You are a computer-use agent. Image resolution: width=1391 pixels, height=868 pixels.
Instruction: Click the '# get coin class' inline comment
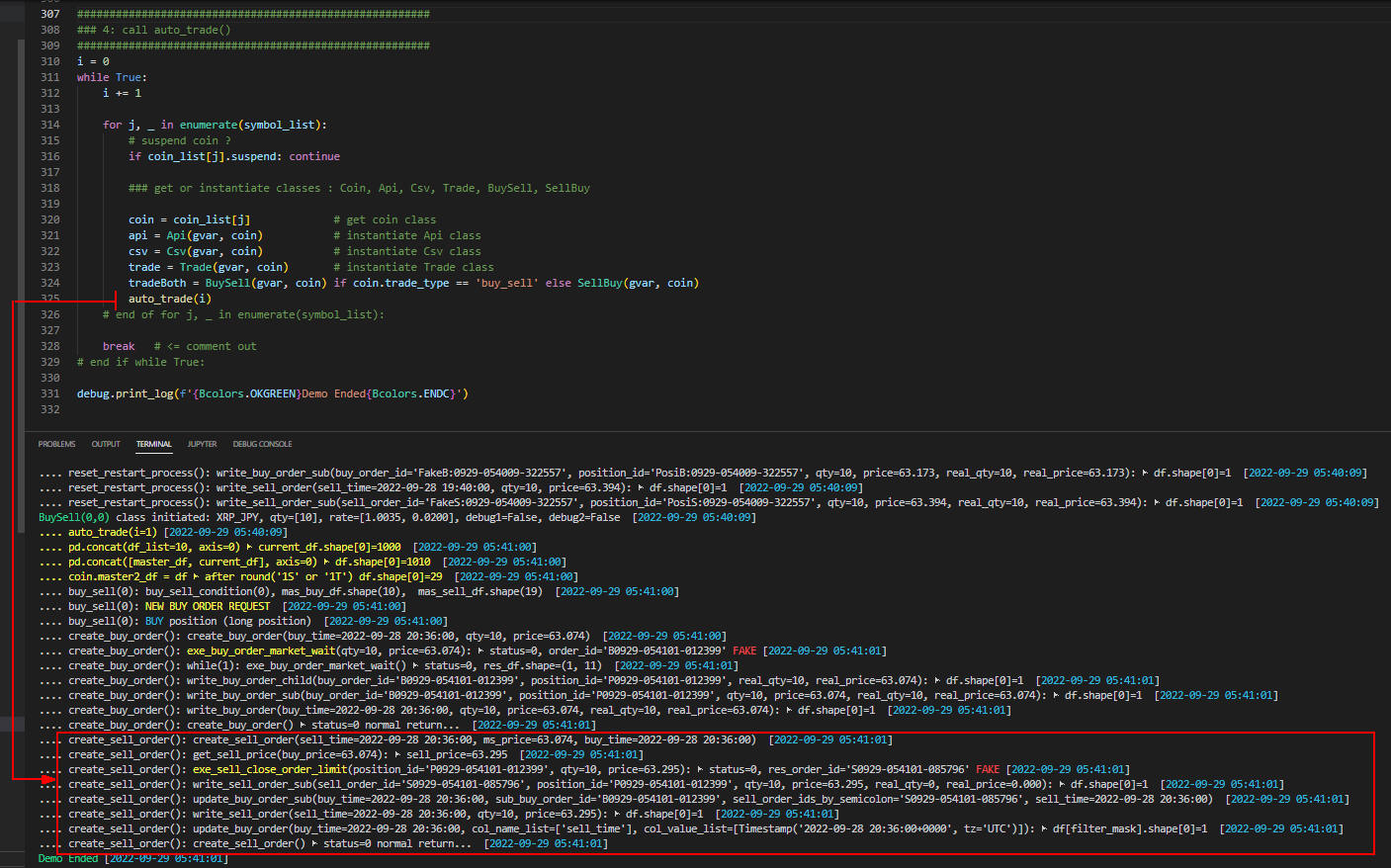click(385, 219)
